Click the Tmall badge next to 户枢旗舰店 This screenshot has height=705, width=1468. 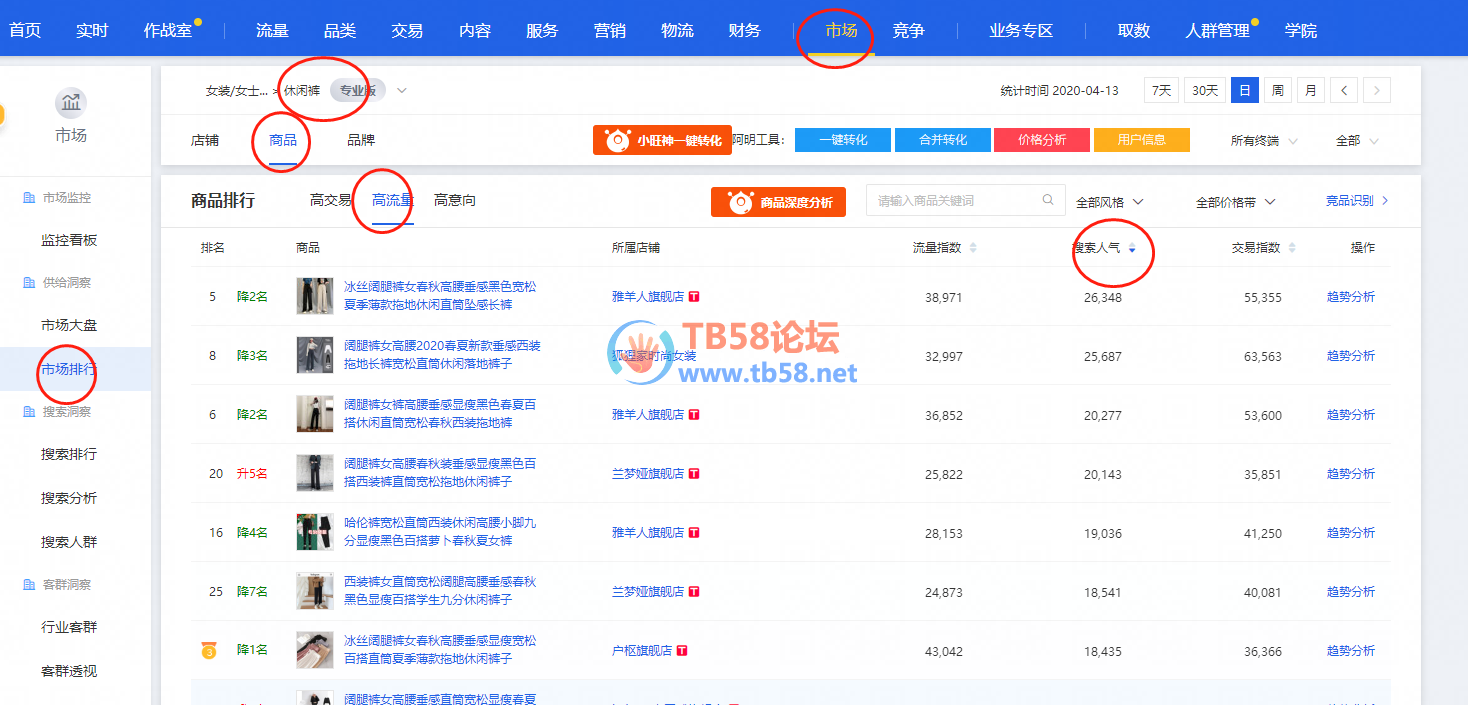pos(682,650)
